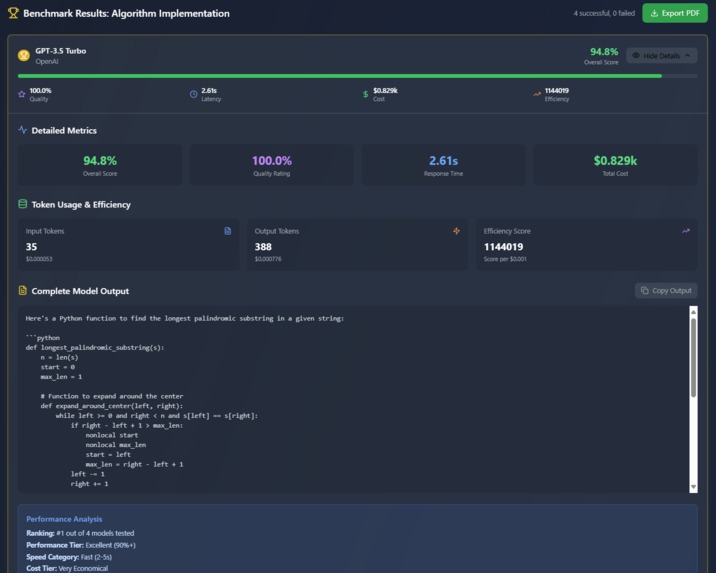Click the GPT-3.5 Turbo medal icon
The image size is (716, 573).
(24, 56)
